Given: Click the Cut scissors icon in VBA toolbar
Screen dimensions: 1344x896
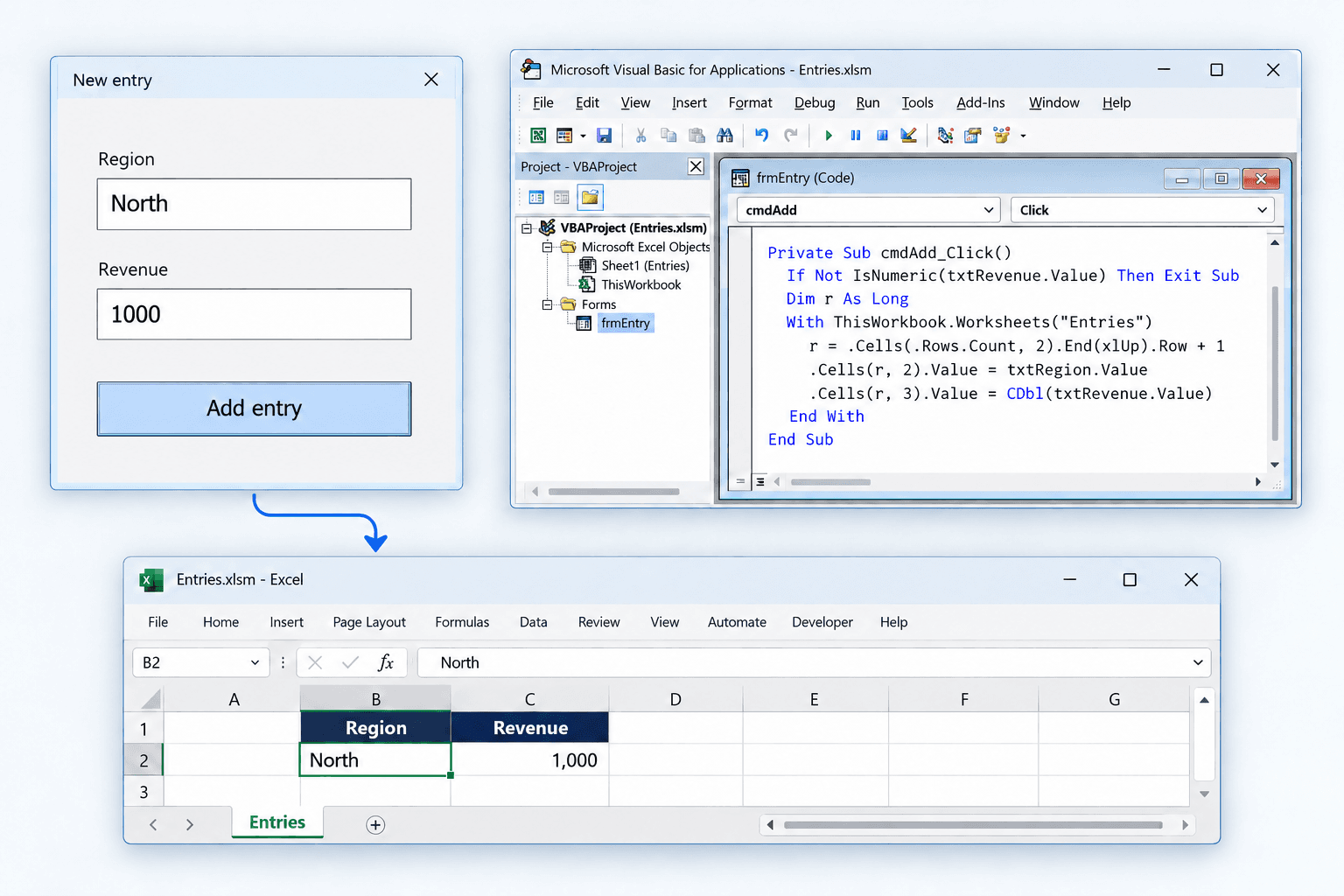Looking at the screenshot, I should [x=640, y=136].
